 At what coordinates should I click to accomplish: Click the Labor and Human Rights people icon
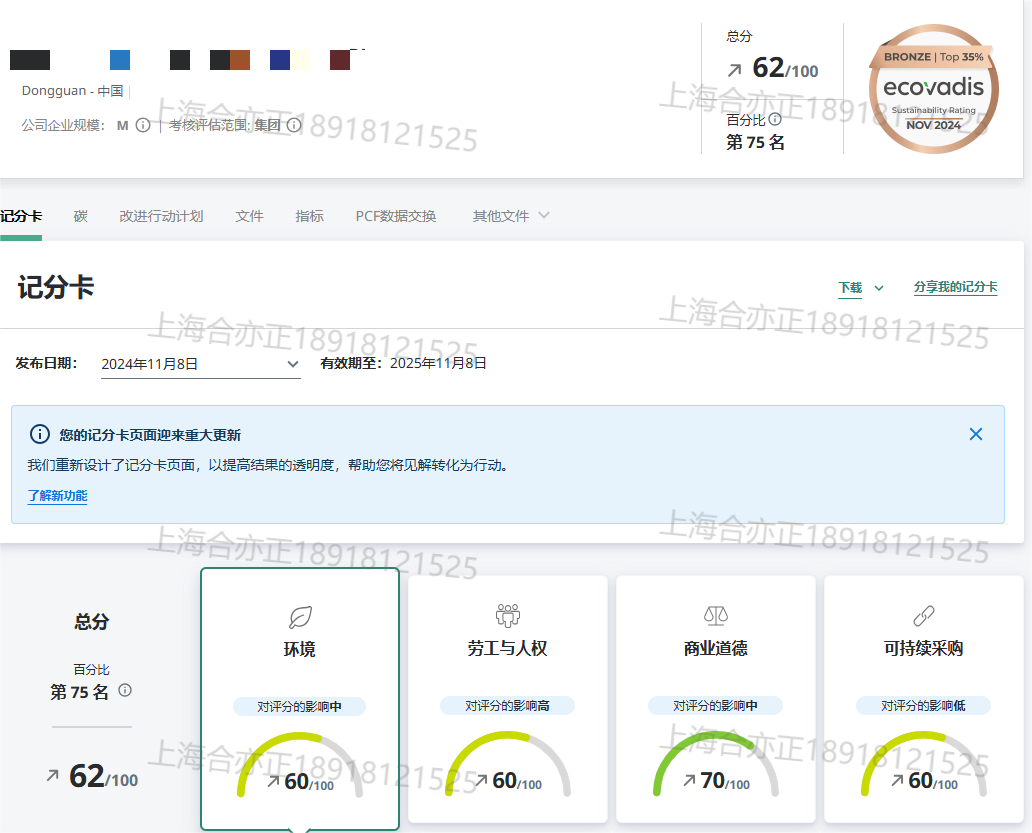click(508, 615)
